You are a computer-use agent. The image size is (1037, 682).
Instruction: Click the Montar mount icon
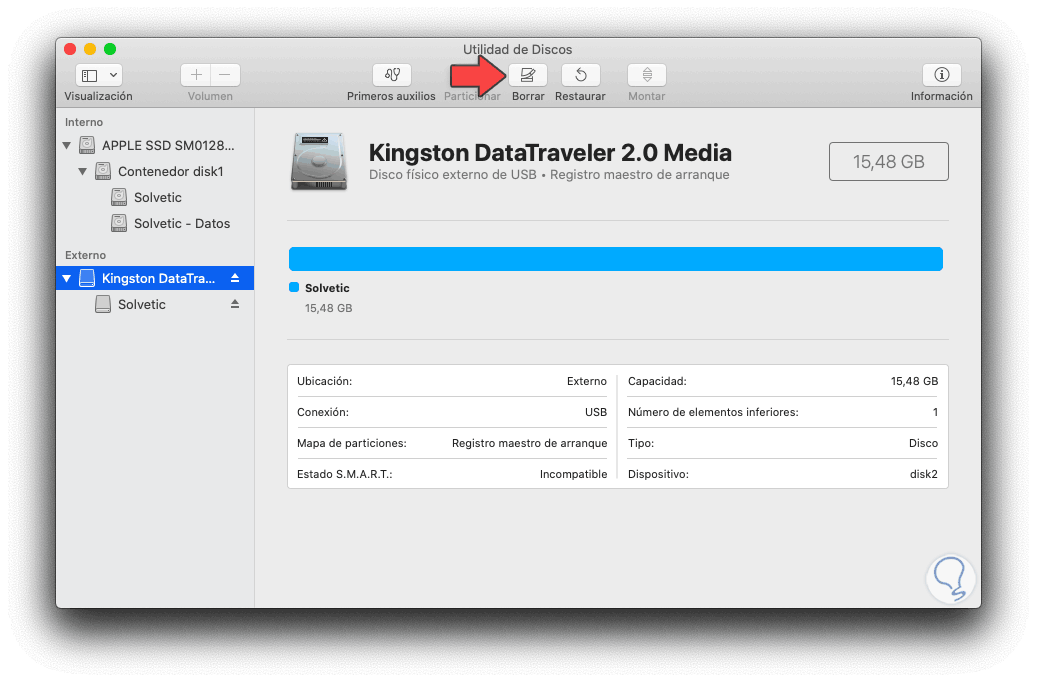click(647, 75)
